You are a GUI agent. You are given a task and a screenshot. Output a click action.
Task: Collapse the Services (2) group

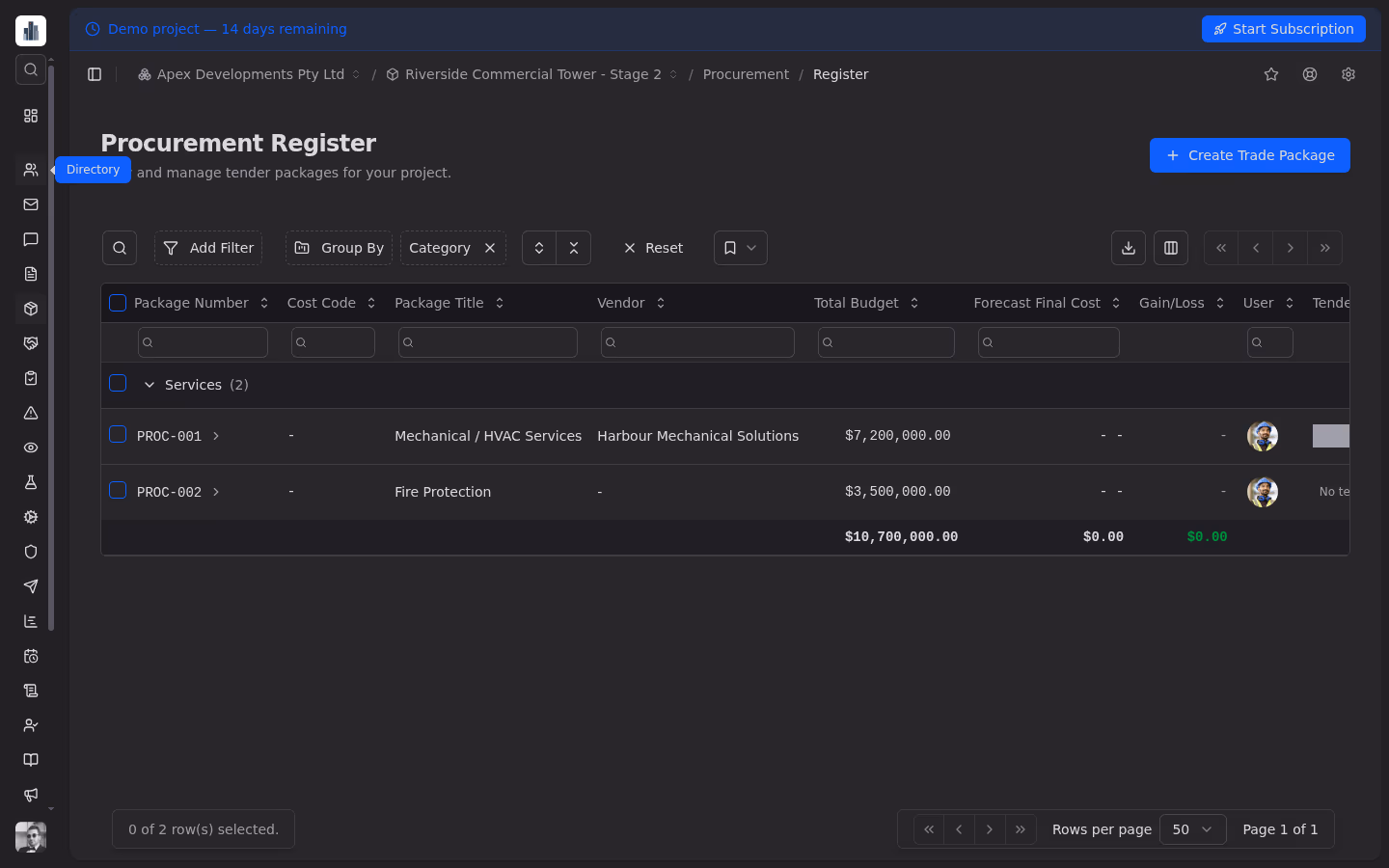[150, 384]
